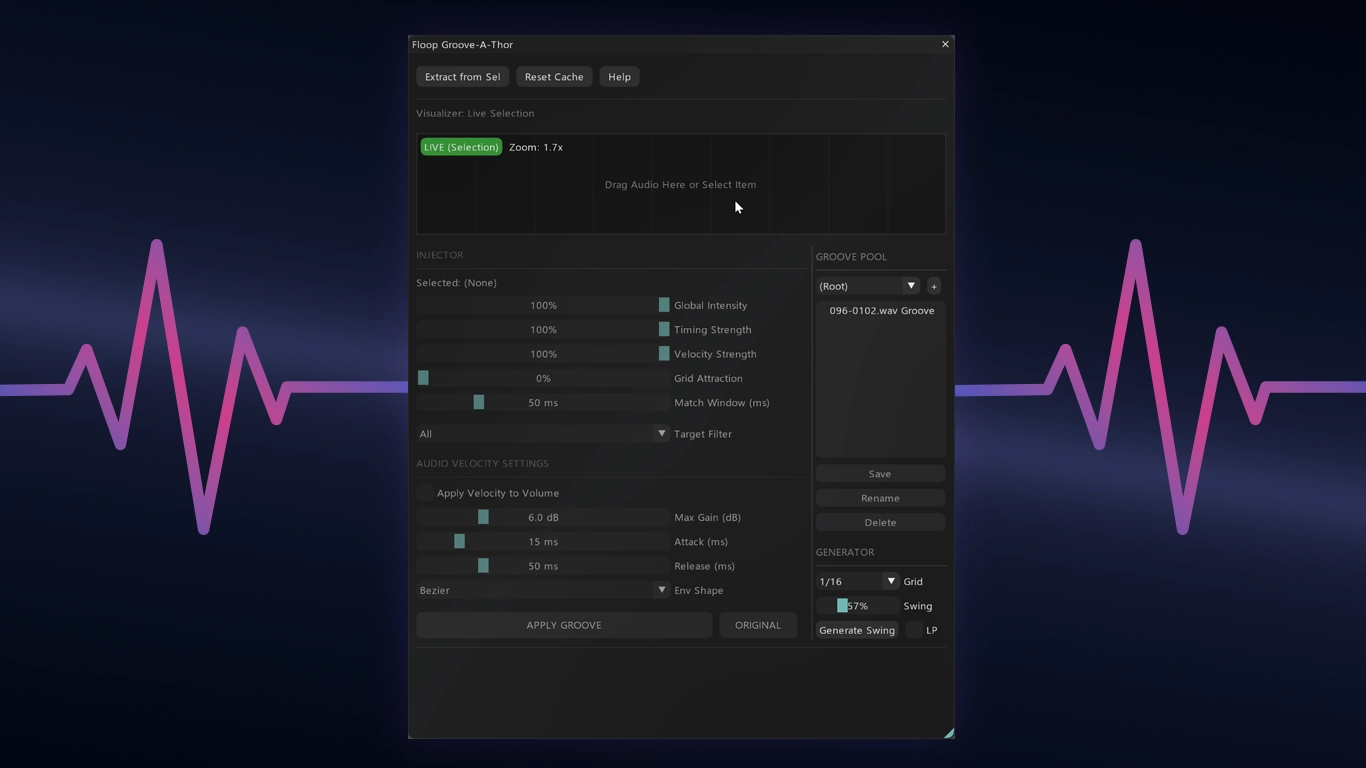Click the ORIGINAL button
The image size is (1366, 768).
coord(758,625)
